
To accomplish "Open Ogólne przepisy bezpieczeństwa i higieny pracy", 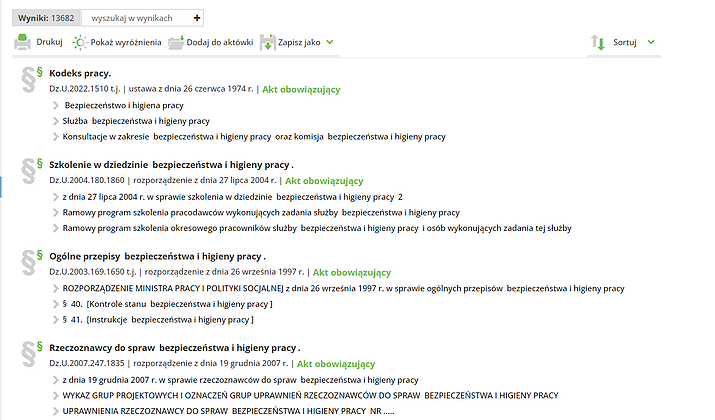I will coord(156,256).
